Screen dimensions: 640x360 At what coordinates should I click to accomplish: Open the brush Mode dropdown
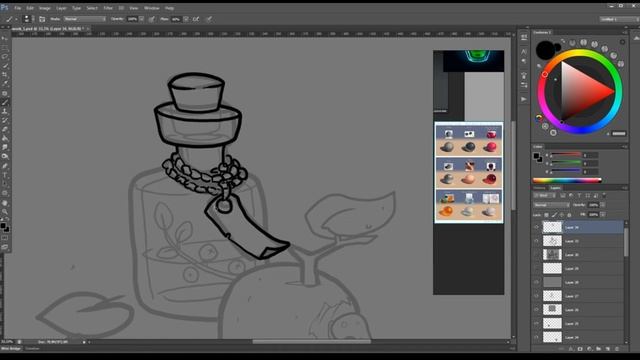tap(85, 19)
